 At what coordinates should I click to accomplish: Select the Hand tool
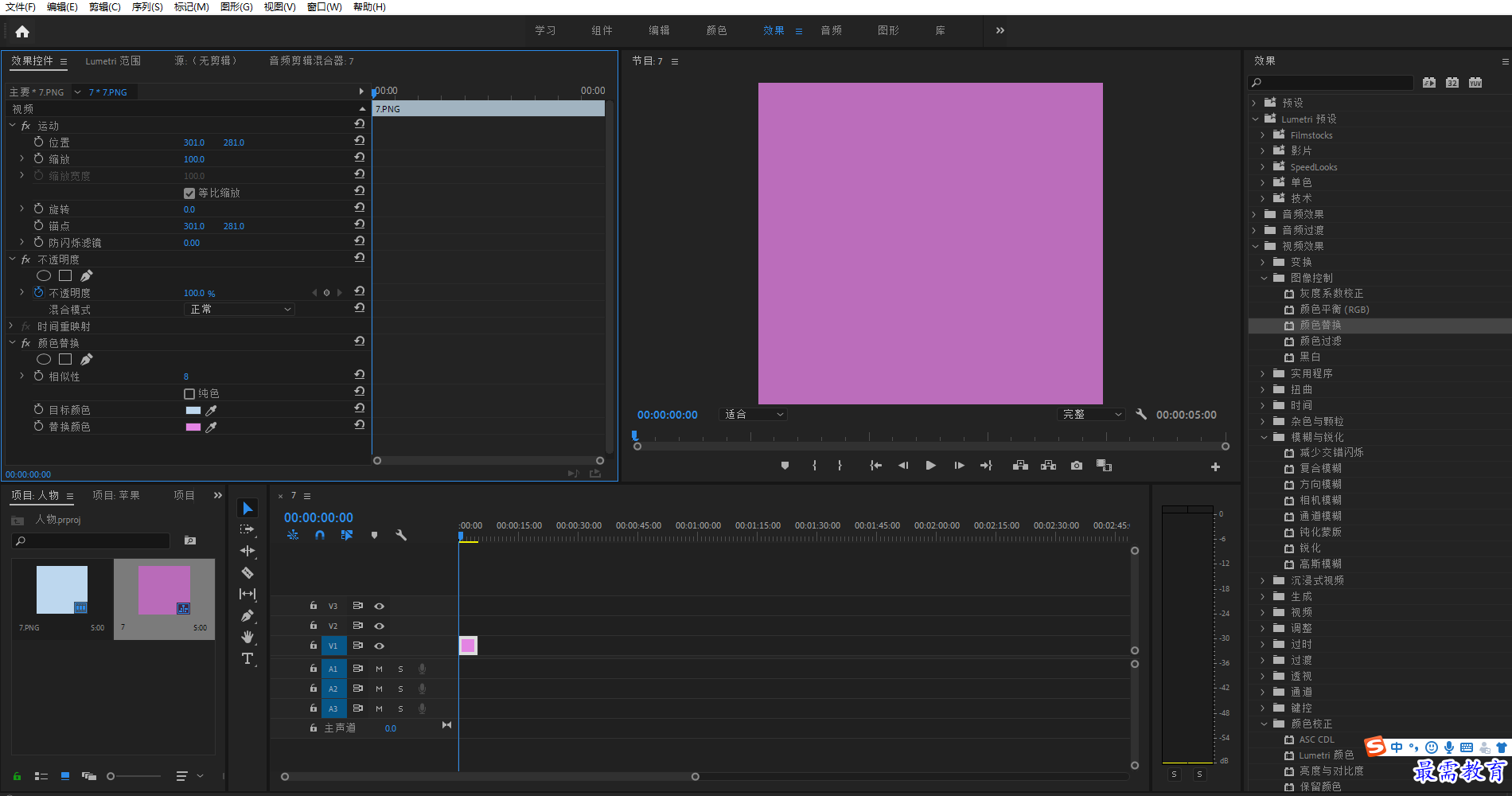[247, 637]
